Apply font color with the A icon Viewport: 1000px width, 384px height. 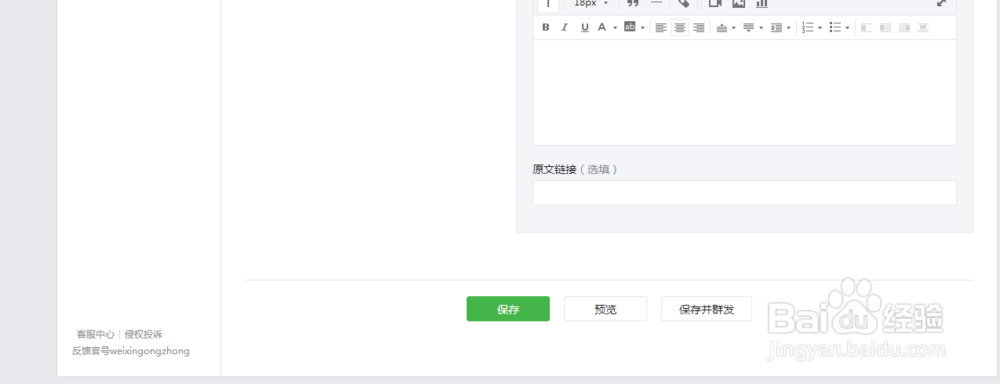coord(601,27)
